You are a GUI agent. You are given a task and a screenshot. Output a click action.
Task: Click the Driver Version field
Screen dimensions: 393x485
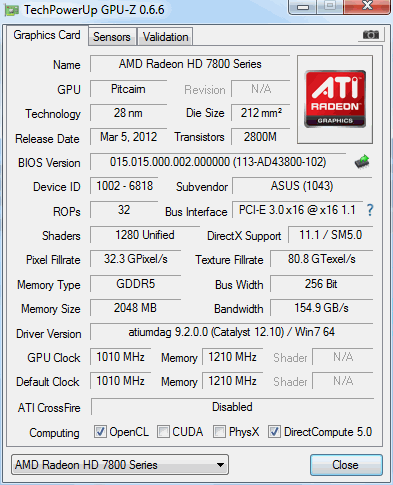(x=231, y=332)
